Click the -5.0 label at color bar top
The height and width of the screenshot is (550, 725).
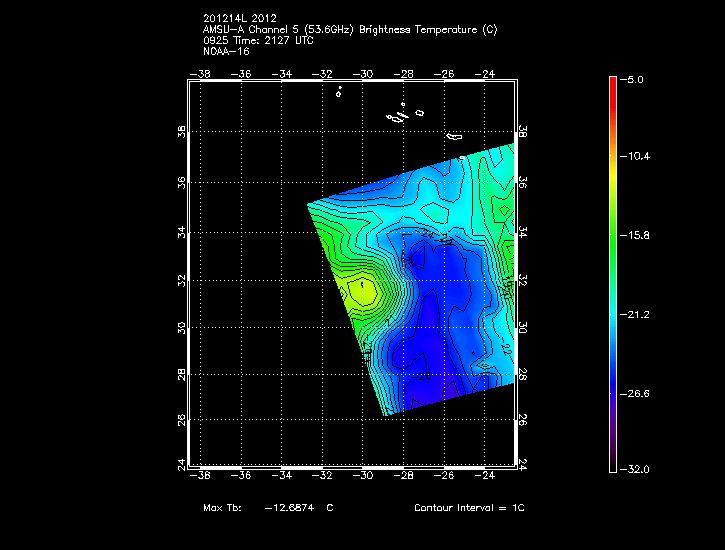[636, 78]
